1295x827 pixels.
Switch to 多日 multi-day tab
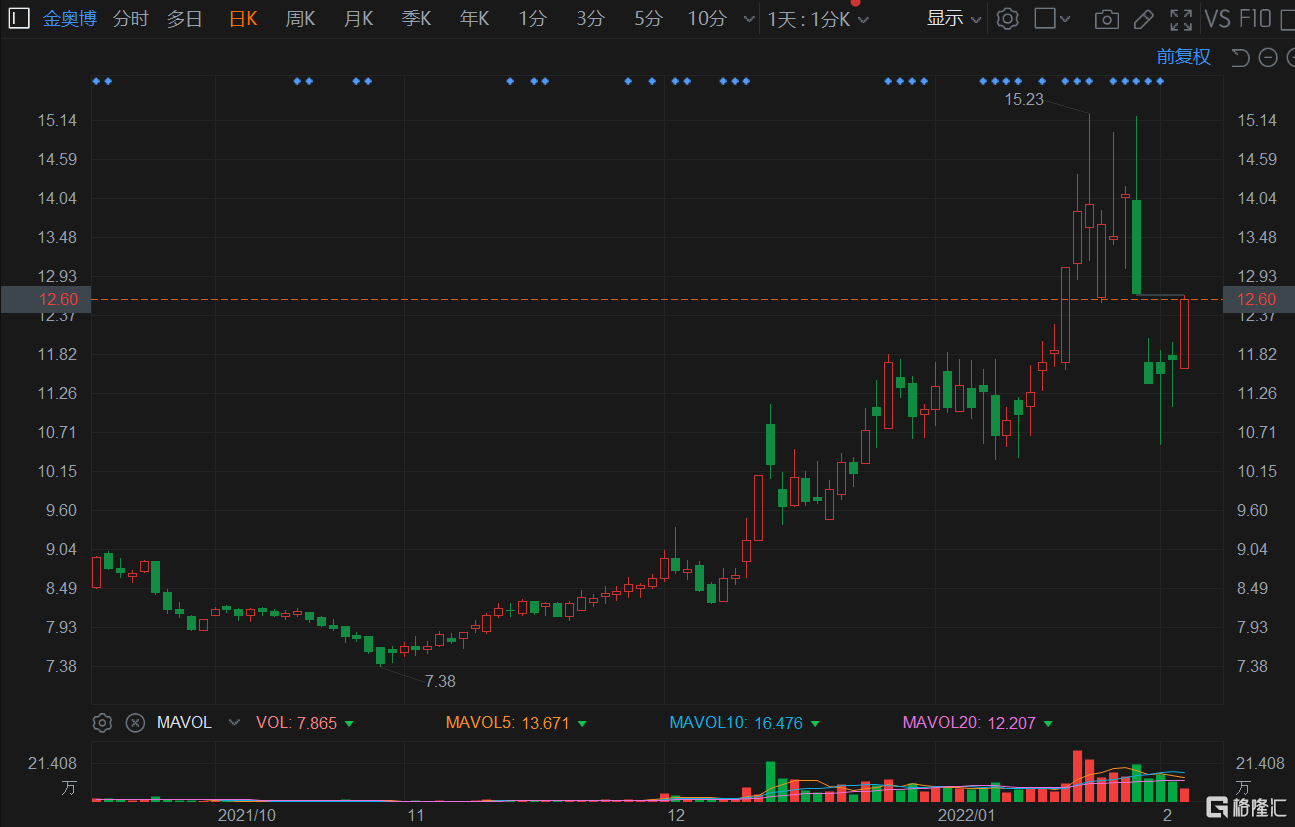(185, 18)
